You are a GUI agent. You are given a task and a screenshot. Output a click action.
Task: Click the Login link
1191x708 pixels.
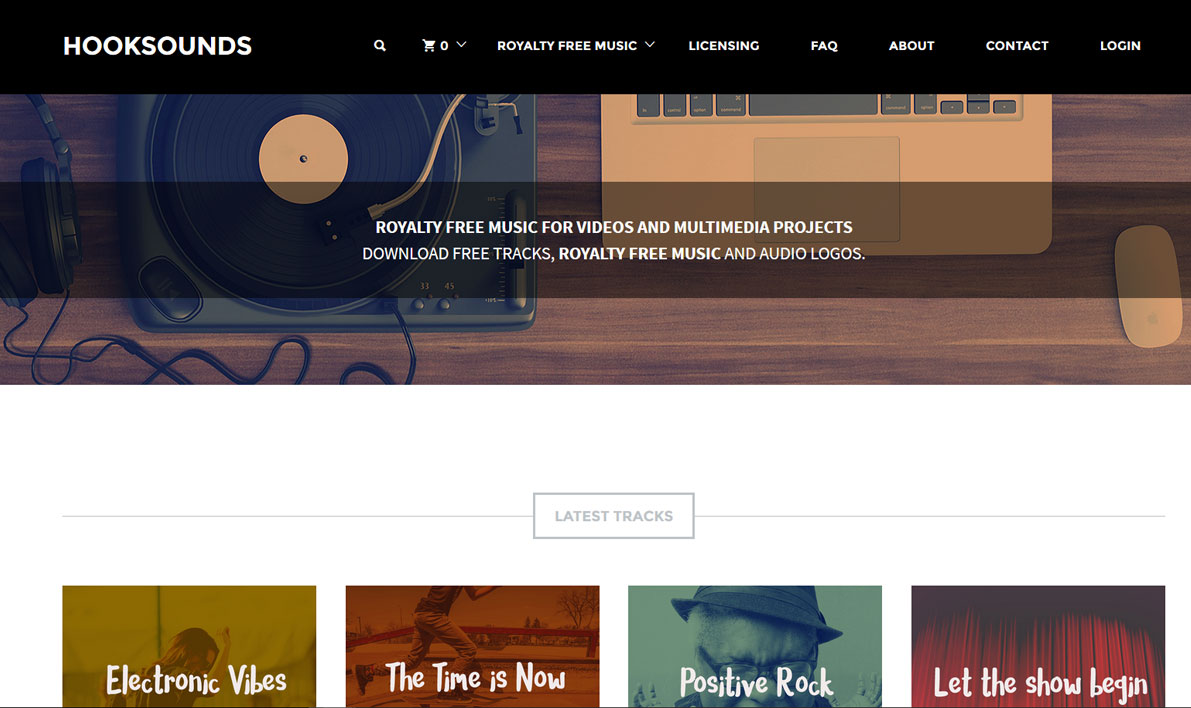[x=1120, y=46]
